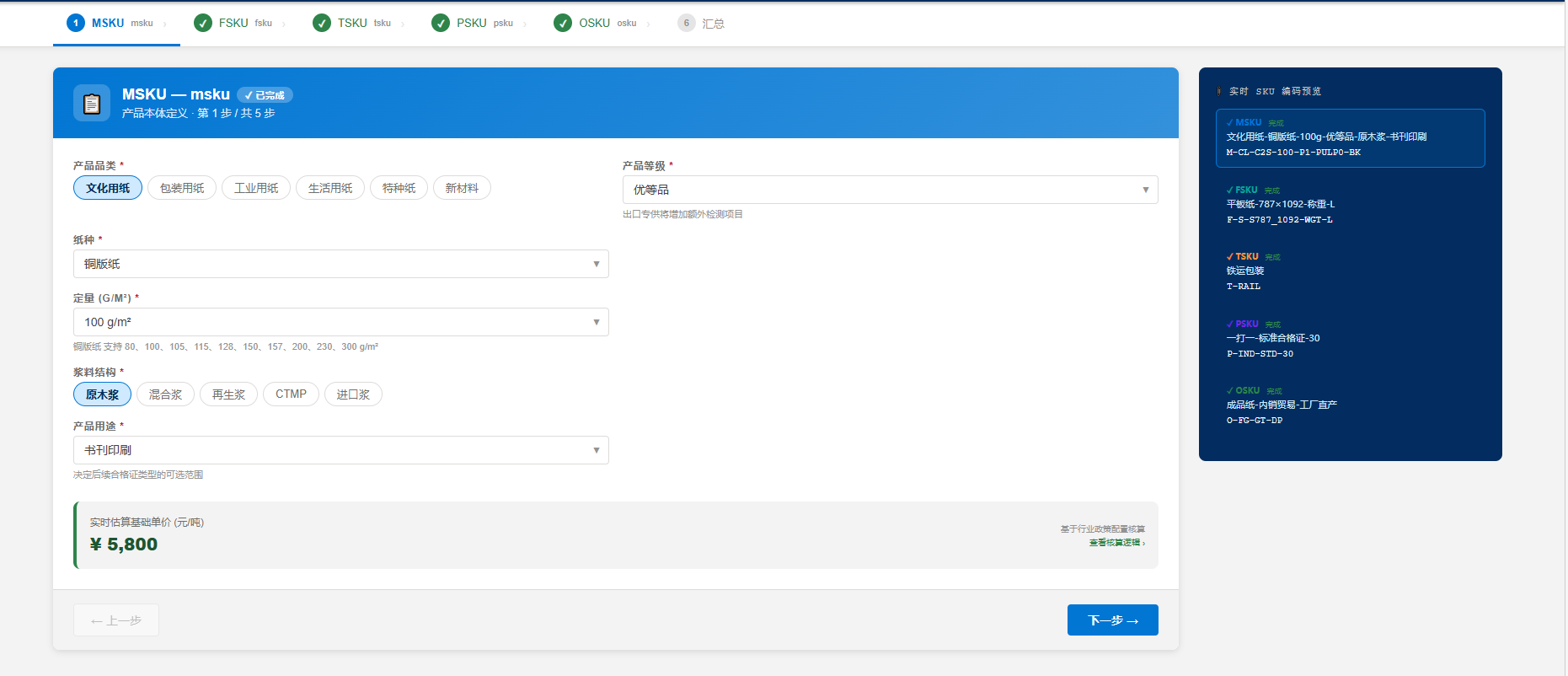This screenshot has height=676, width=1568.
Task: Open the 查看核算逻辑 link
Action: [x=1116, y=543]
